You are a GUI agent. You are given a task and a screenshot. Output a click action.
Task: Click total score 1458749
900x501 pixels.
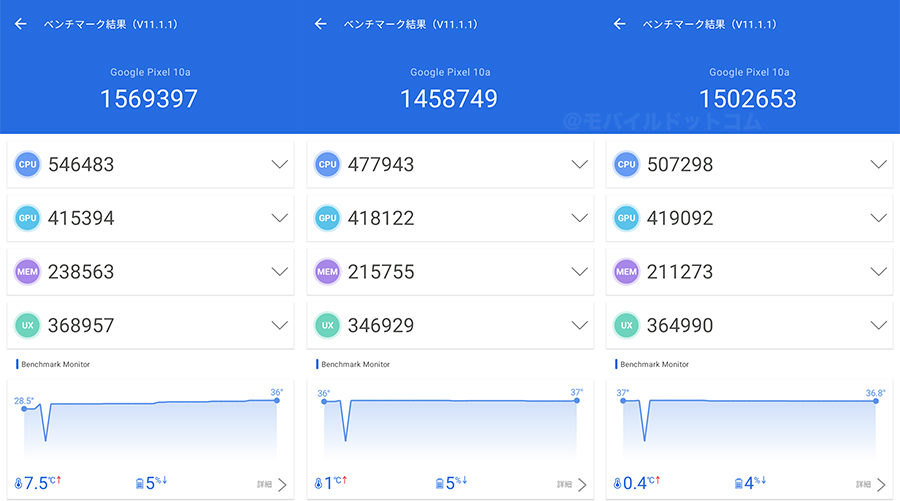point(449,99)
